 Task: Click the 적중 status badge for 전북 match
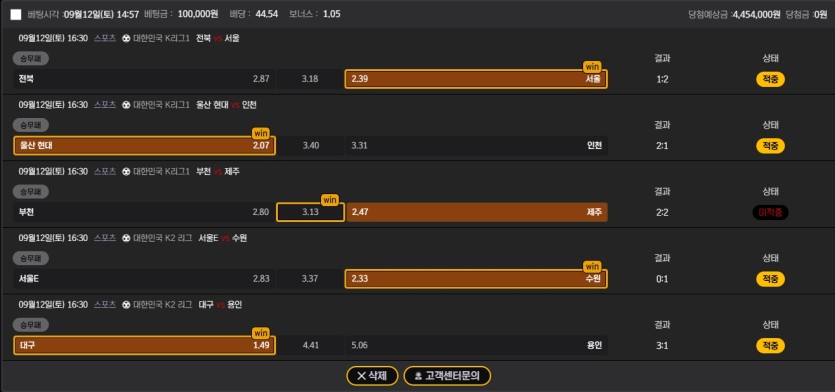pyautogui.click(x=770, y=79)
